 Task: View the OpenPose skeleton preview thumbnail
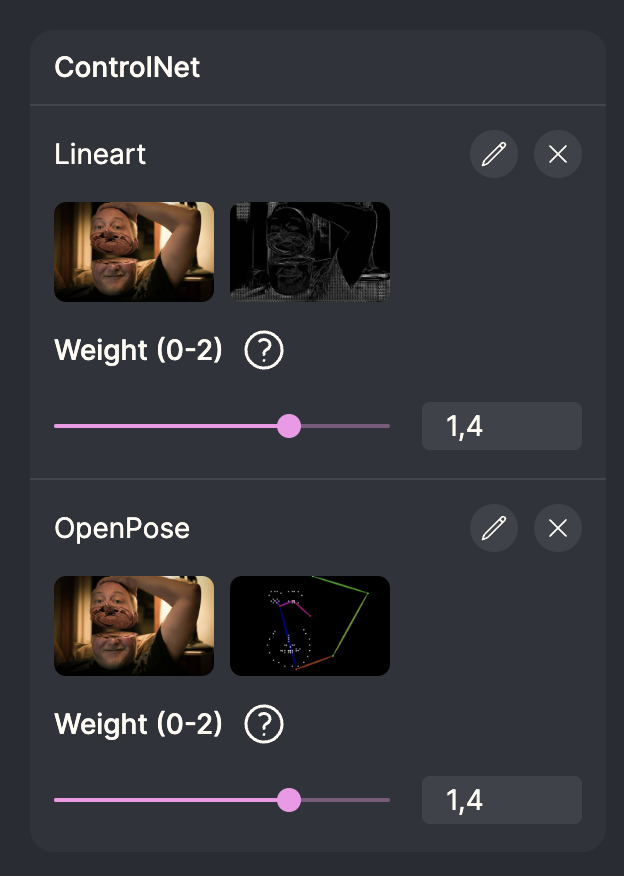coord(310,625)
